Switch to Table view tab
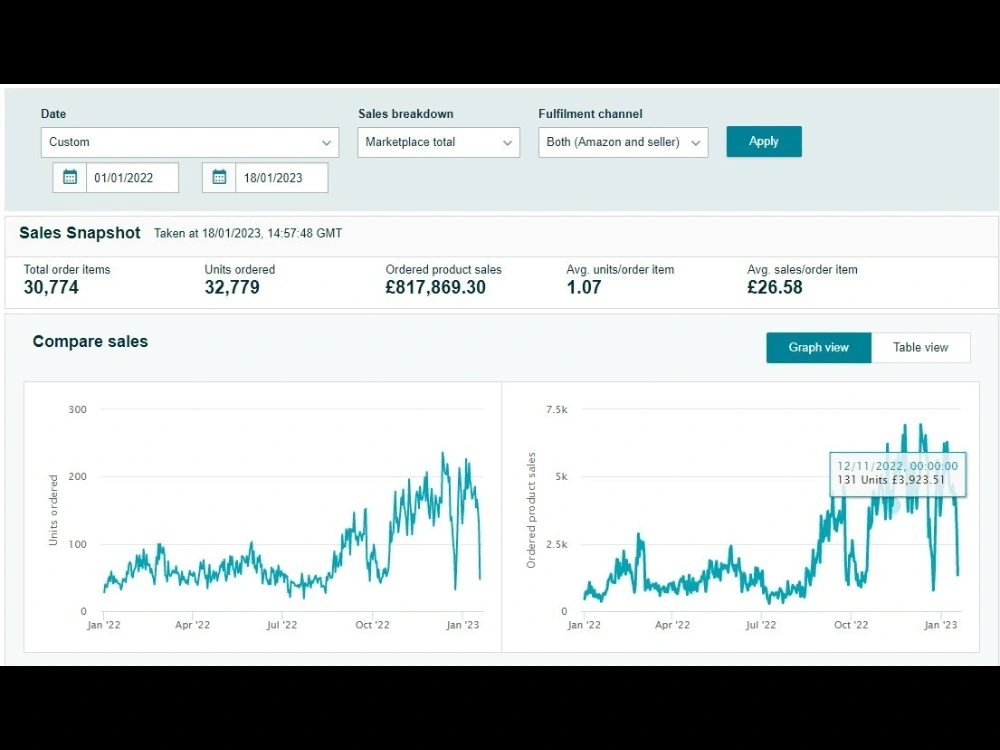Screen dimensions: 1000x750 920,348
